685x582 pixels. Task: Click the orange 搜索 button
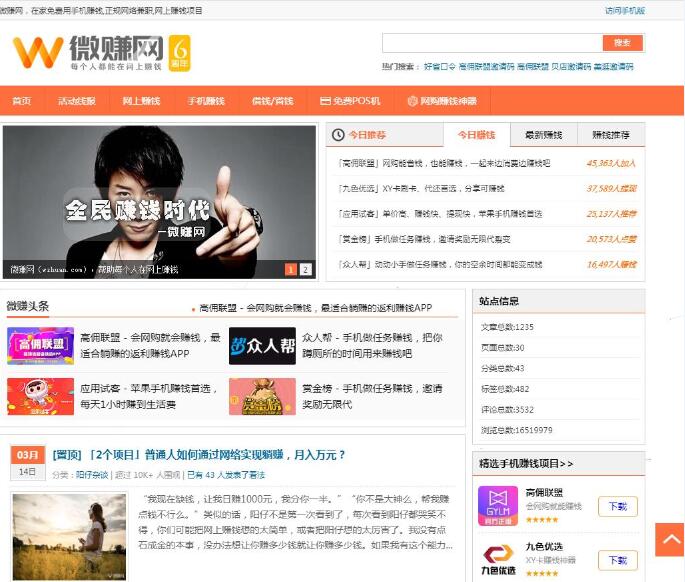pyautogui.click(x=622, y=43)
